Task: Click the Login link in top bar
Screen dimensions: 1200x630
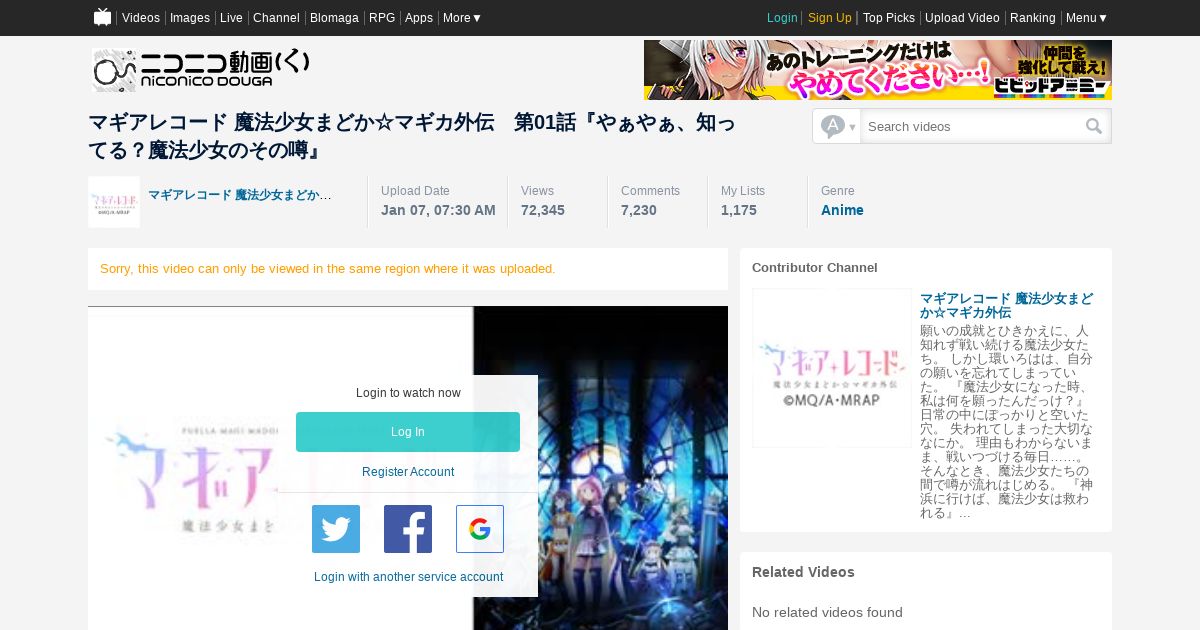Action: (782, 18)
